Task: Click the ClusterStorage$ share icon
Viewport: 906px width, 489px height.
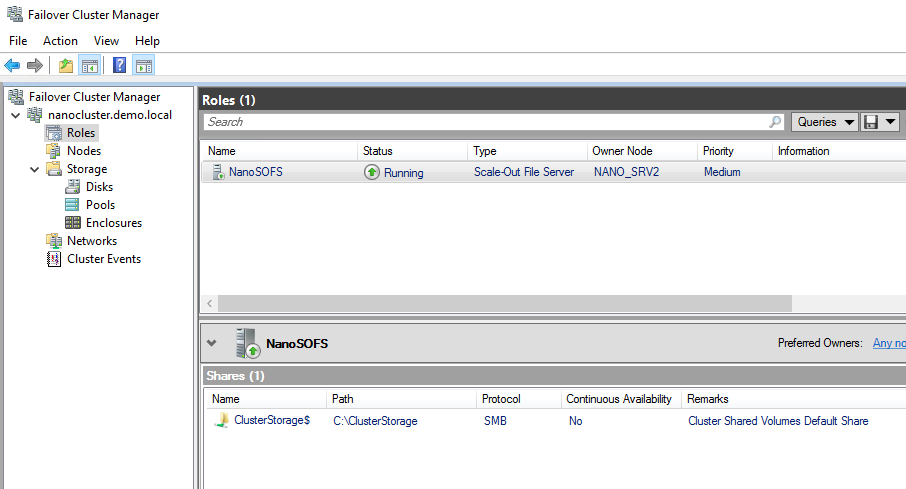Action: point(221,420)
